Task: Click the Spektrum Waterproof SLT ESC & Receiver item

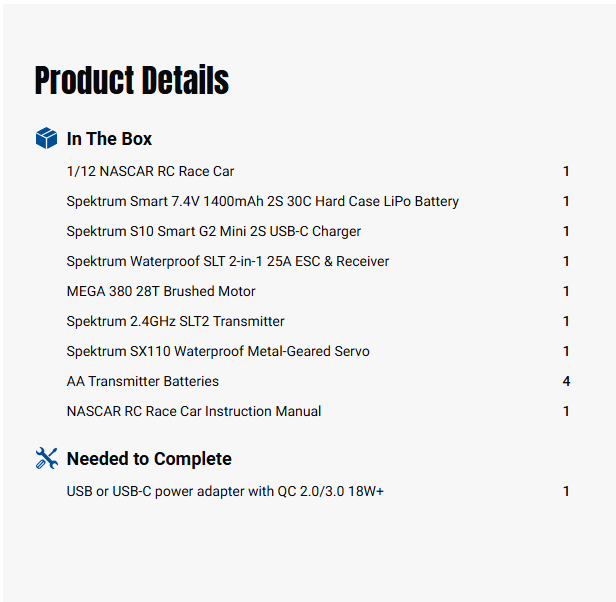Action: coord(227,261)
